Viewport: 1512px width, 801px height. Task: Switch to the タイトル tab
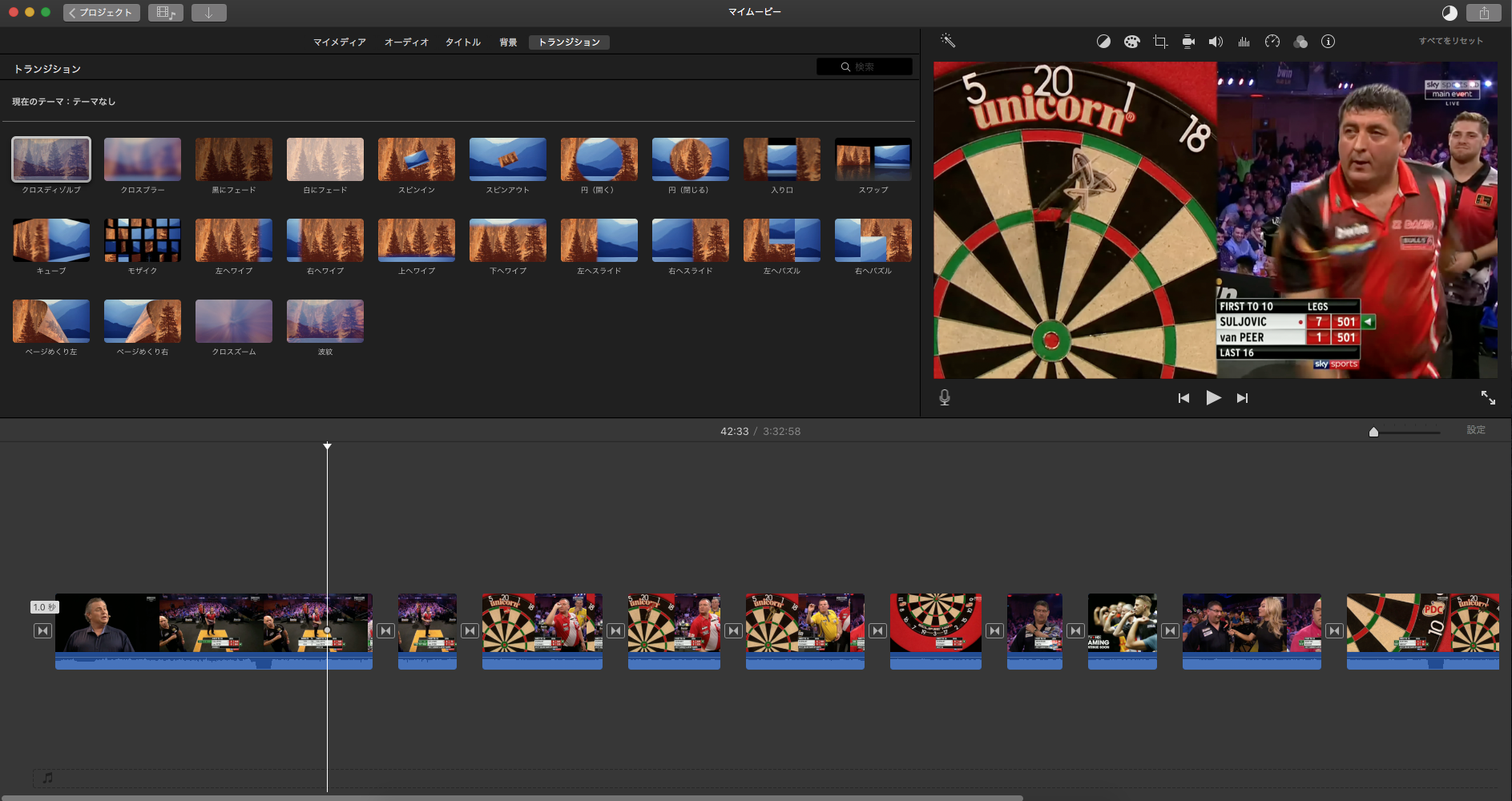[463, 42]
